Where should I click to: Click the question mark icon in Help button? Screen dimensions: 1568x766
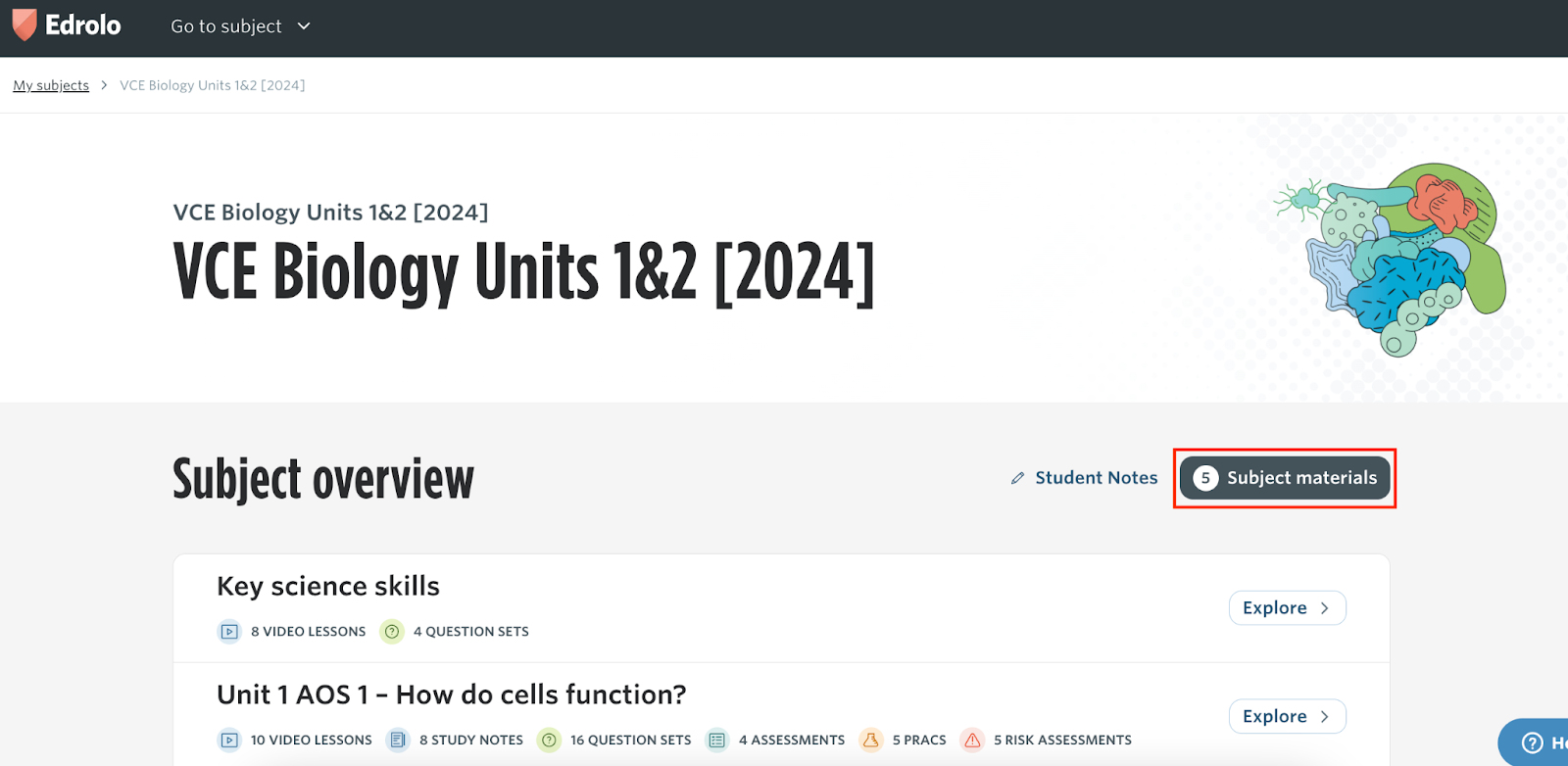[x=1532, y=743]
